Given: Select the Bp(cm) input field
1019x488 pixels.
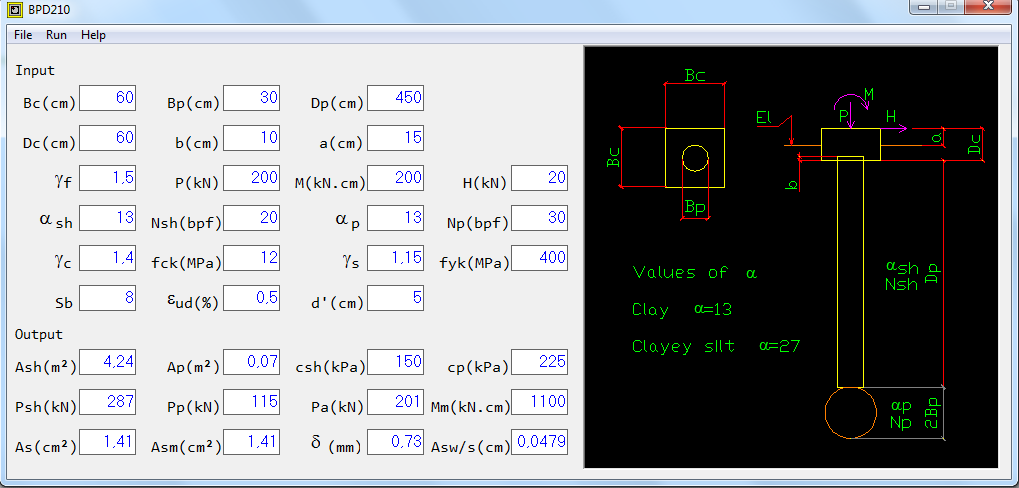Looking at the screenshot, I should tap(252, 99).
